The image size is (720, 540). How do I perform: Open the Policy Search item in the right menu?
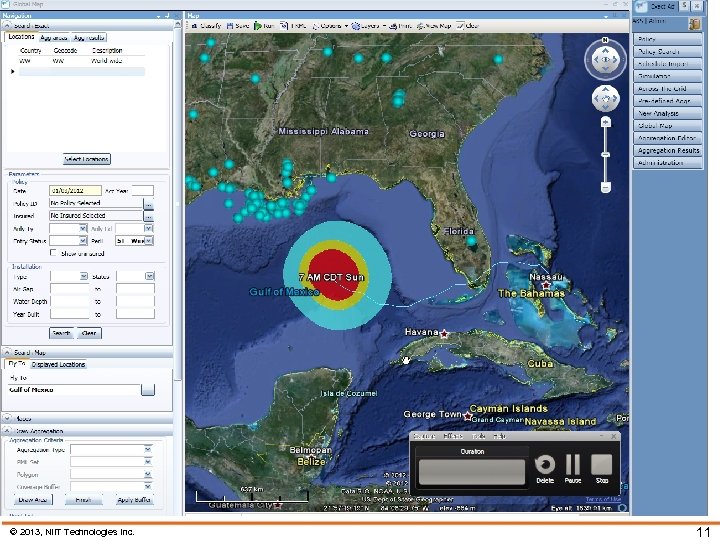668,51
